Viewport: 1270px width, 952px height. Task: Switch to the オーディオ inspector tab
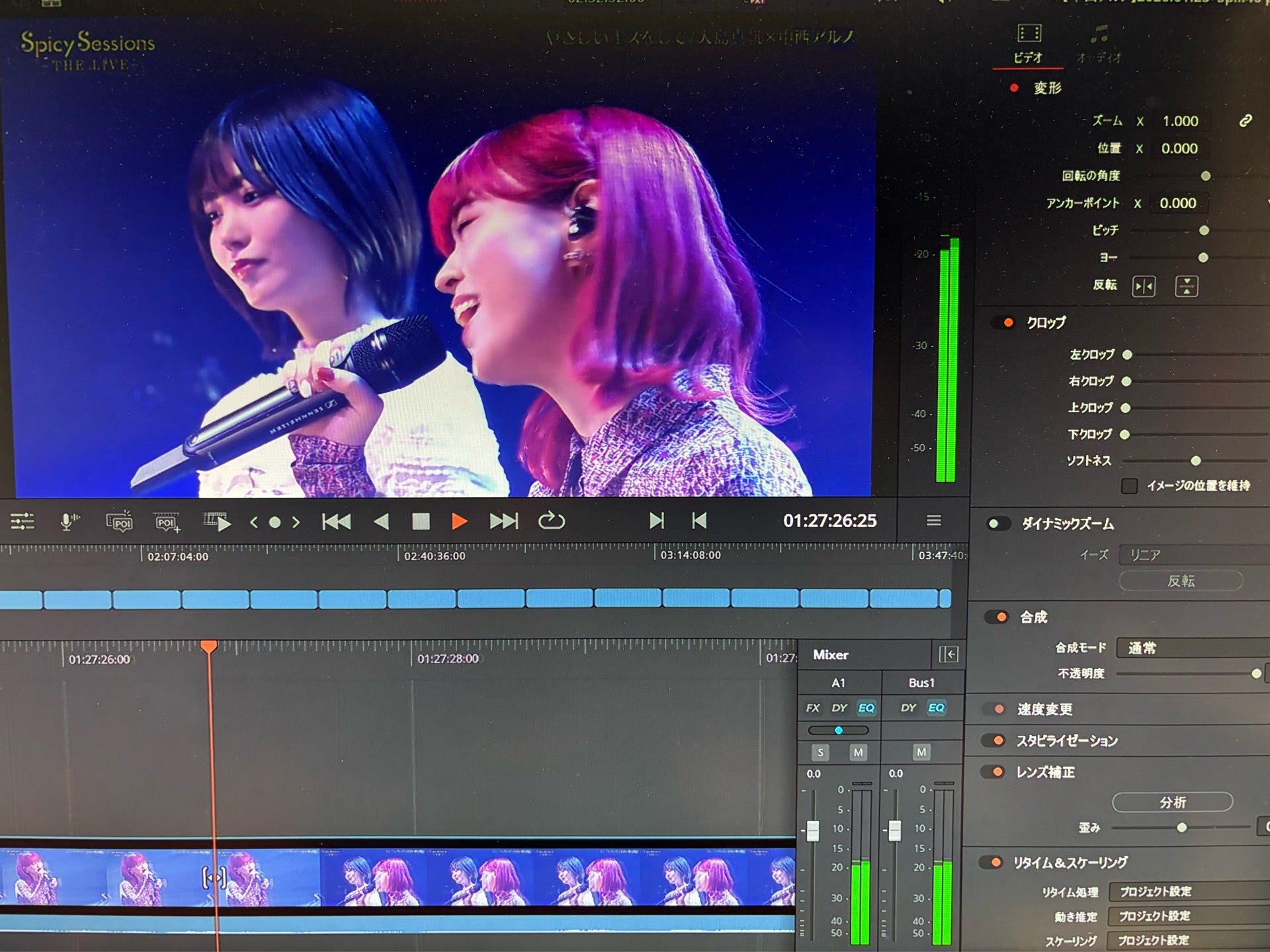(x=1099, y=44)
